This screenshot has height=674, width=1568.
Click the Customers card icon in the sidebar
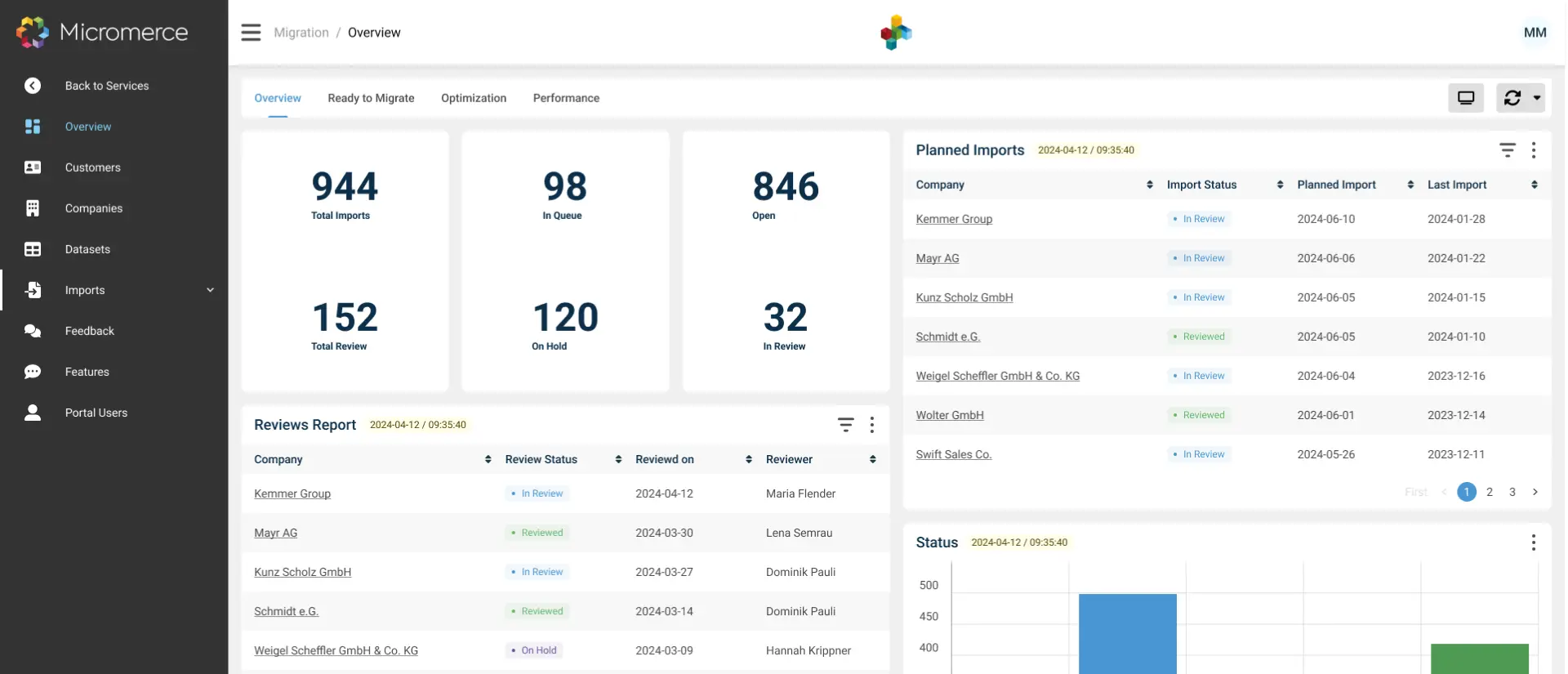[33, 167]
